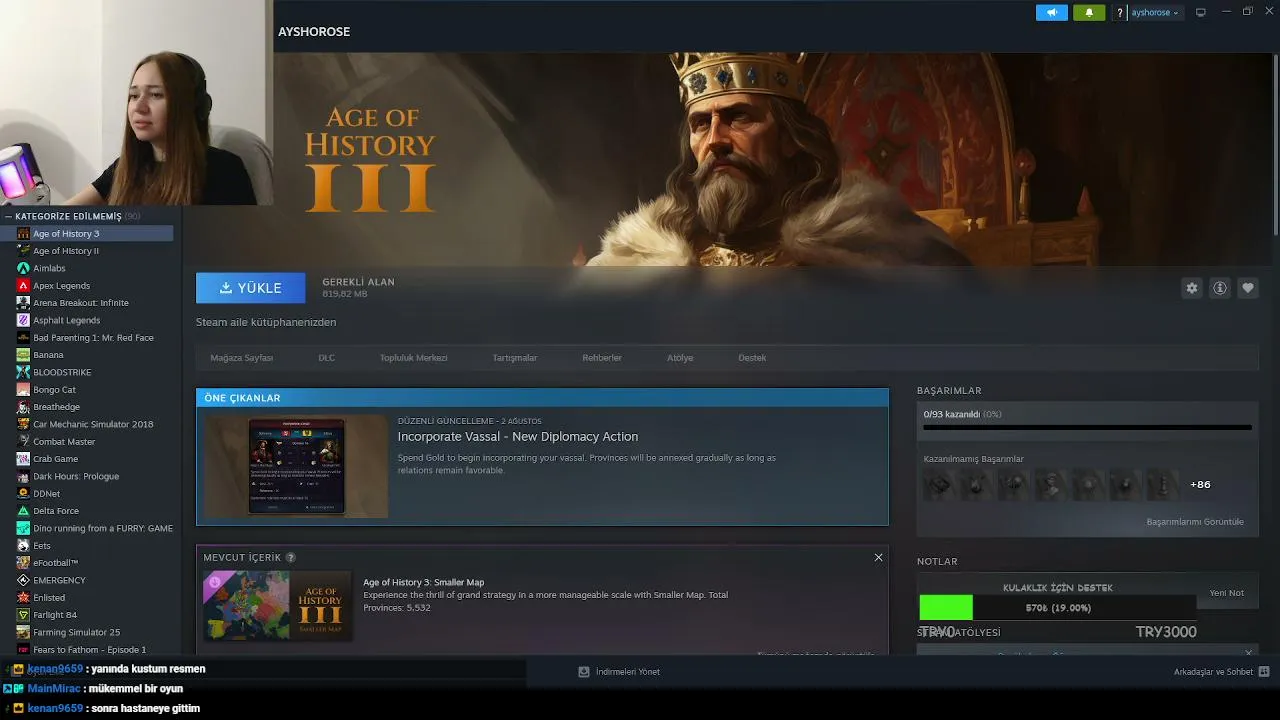This screenshot has width=1280, height=720.
Task: Open the DLC tab
Action: (x=326, y=358)
